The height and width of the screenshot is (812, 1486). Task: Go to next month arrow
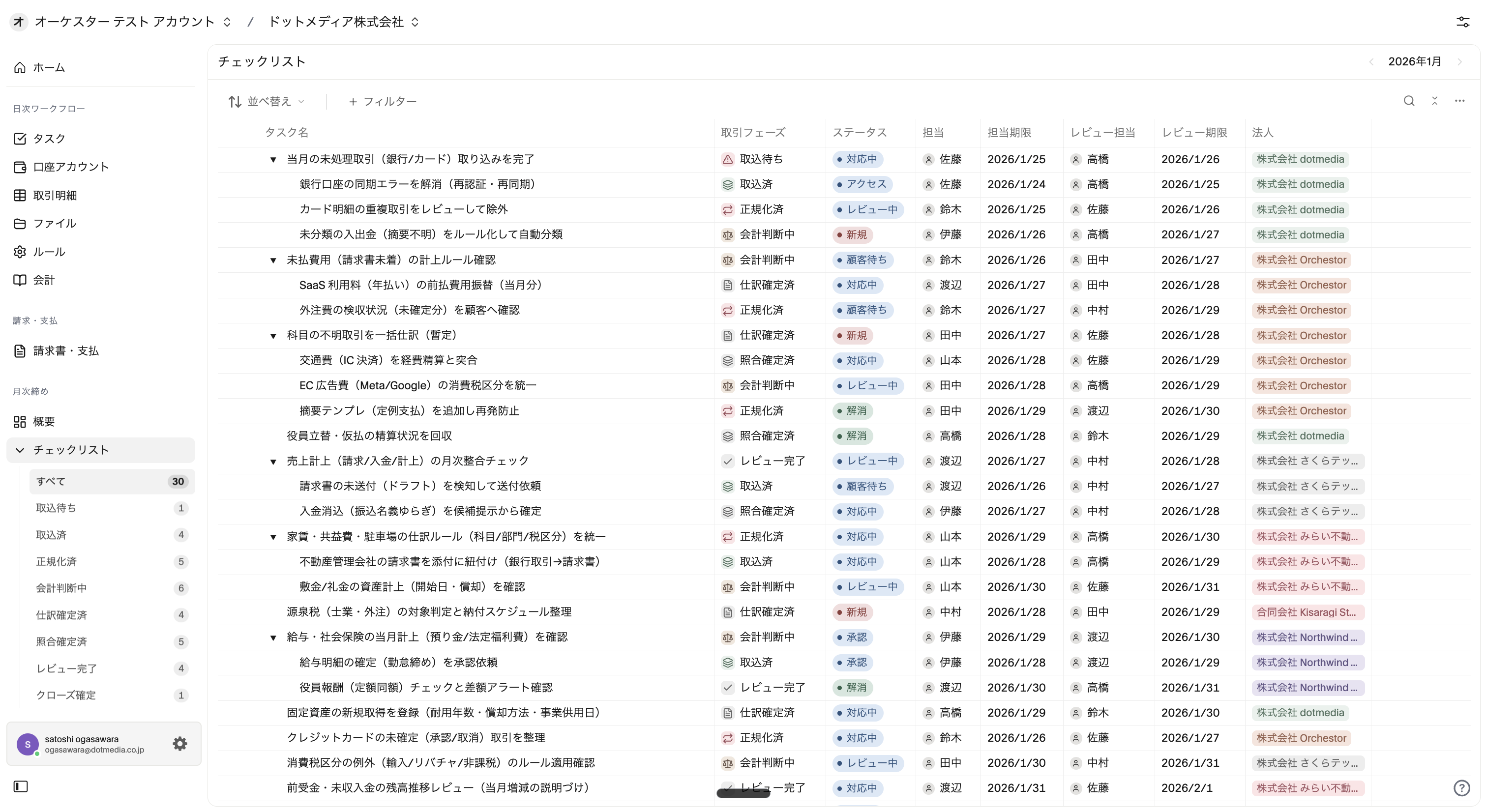point(1459,62)
